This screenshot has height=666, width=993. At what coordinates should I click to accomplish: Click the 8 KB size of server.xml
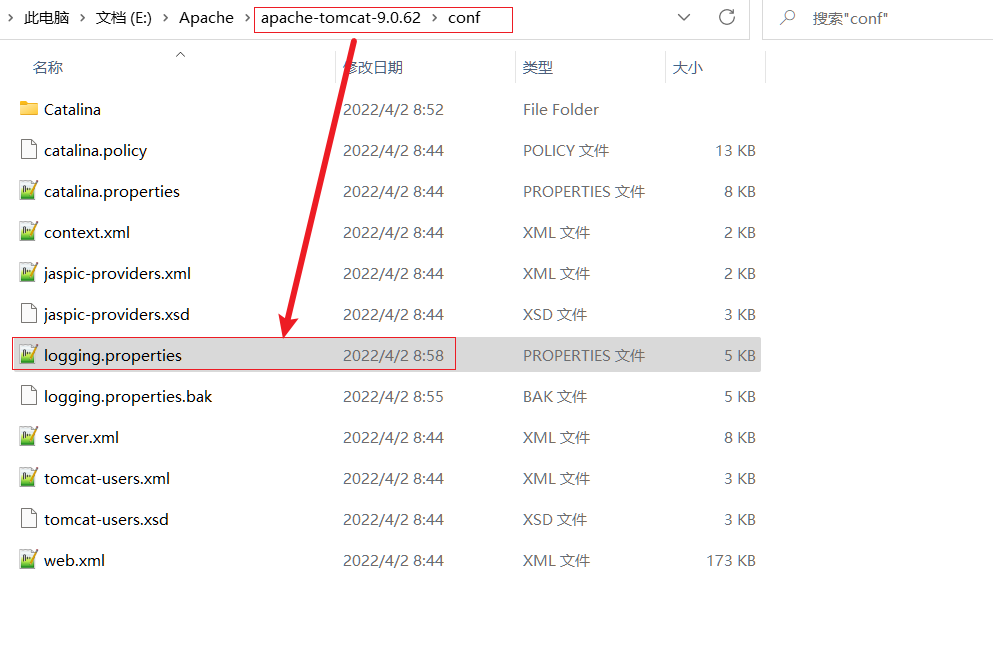click(x=740, y=437)
